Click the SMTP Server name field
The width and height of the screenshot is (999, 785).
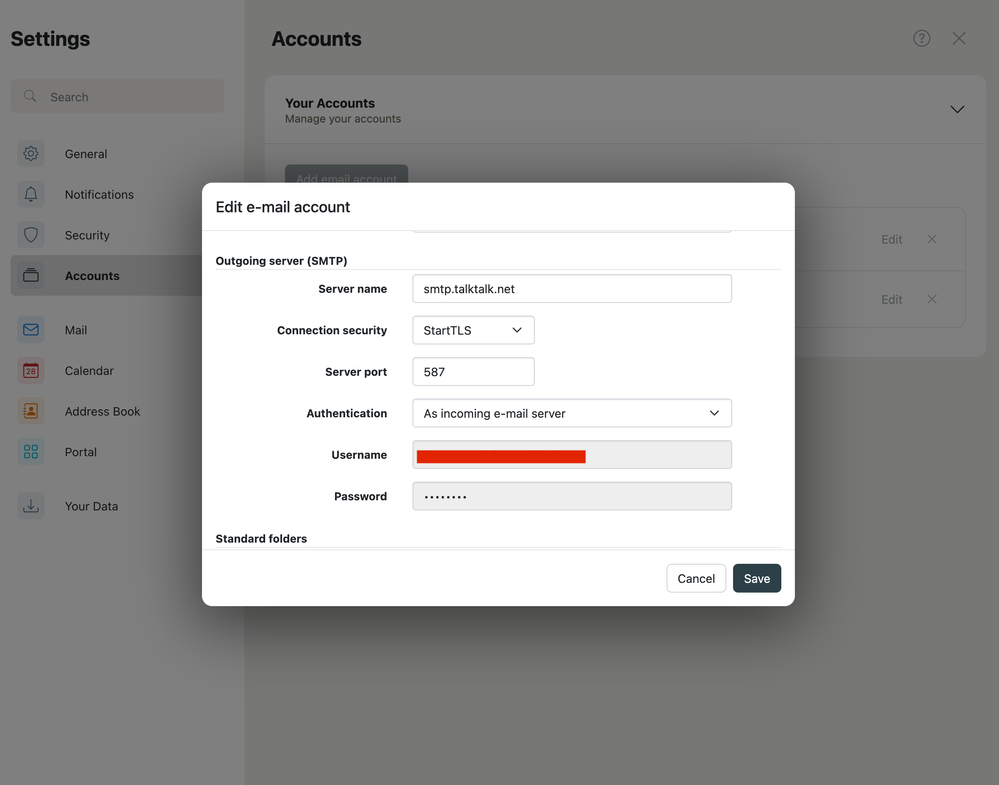click(571, 289)
